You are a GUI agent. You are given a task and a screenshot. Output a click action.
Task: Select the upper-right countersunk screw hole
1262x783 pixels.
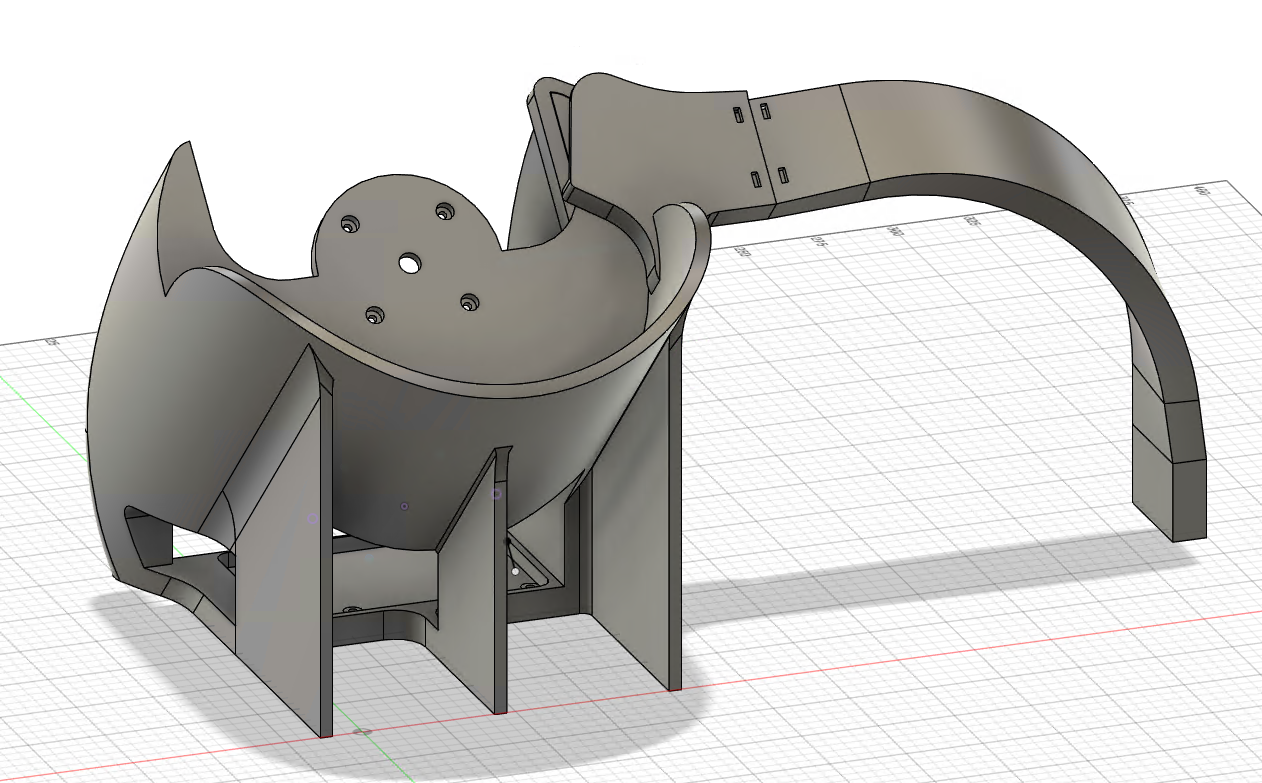[x=442, y=211]
